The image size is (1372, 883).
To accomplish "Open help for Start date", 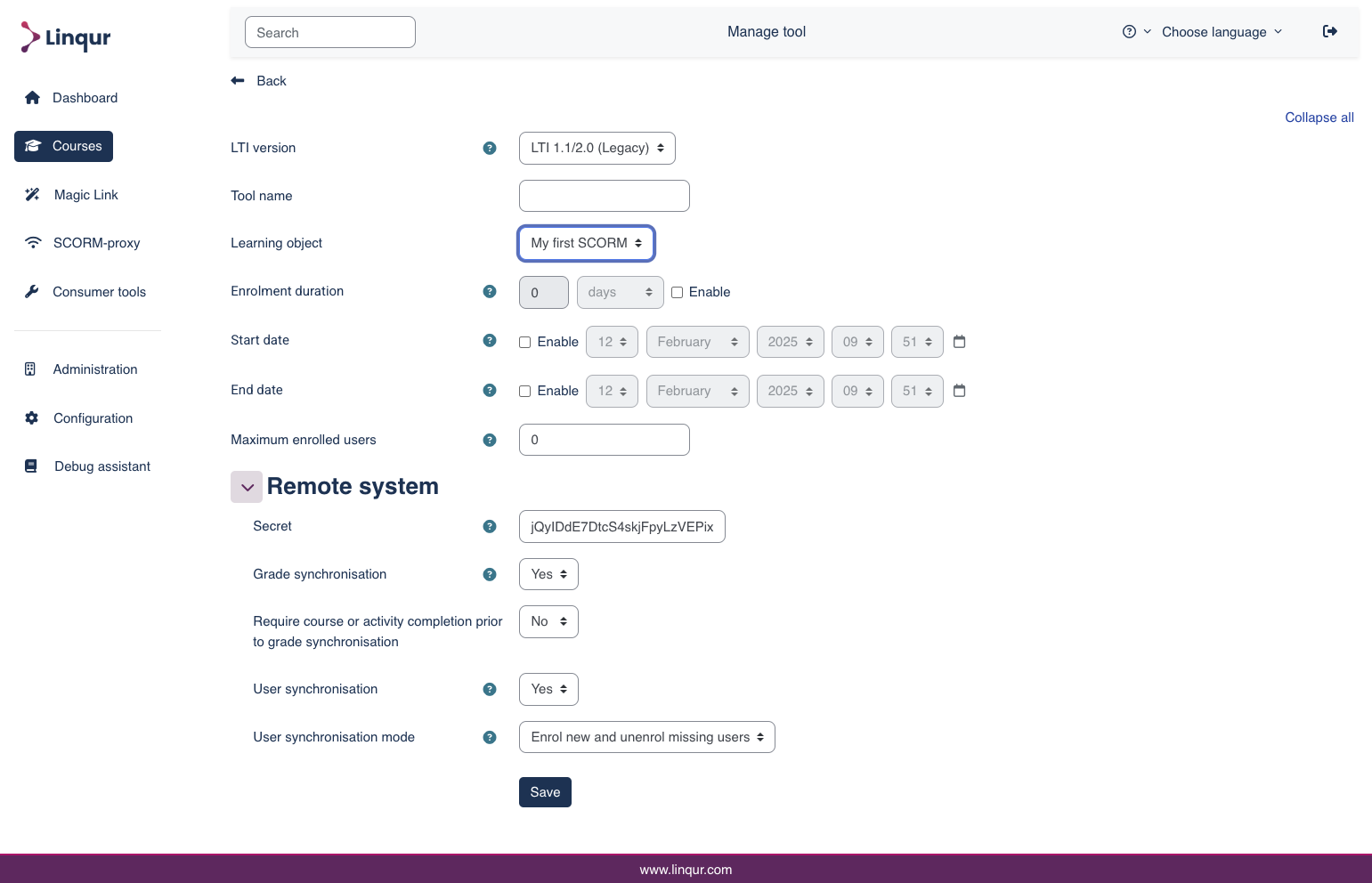I will [490, 341].
